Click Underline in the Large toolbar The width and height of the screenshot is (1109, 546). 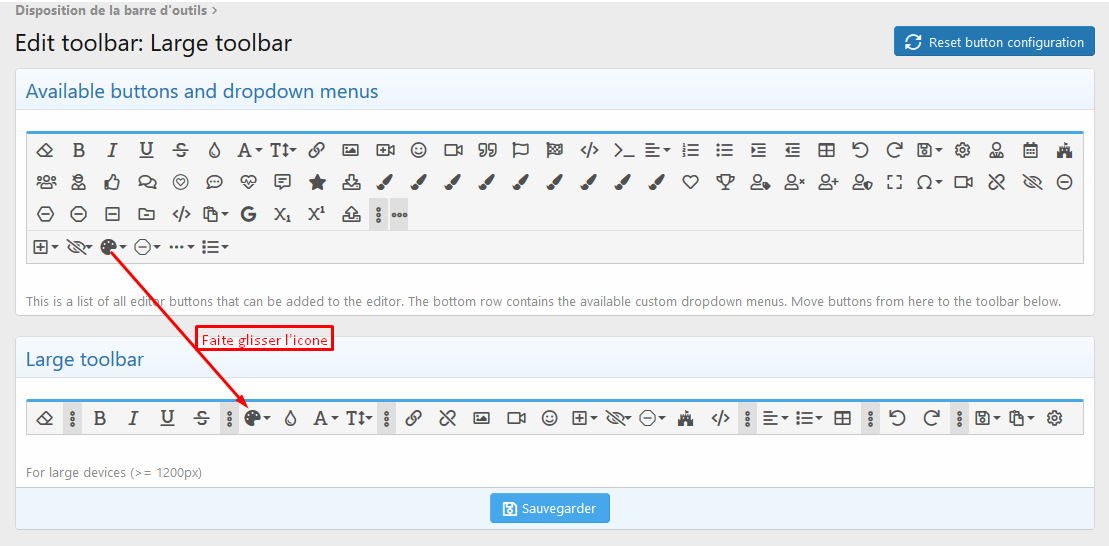167,419
